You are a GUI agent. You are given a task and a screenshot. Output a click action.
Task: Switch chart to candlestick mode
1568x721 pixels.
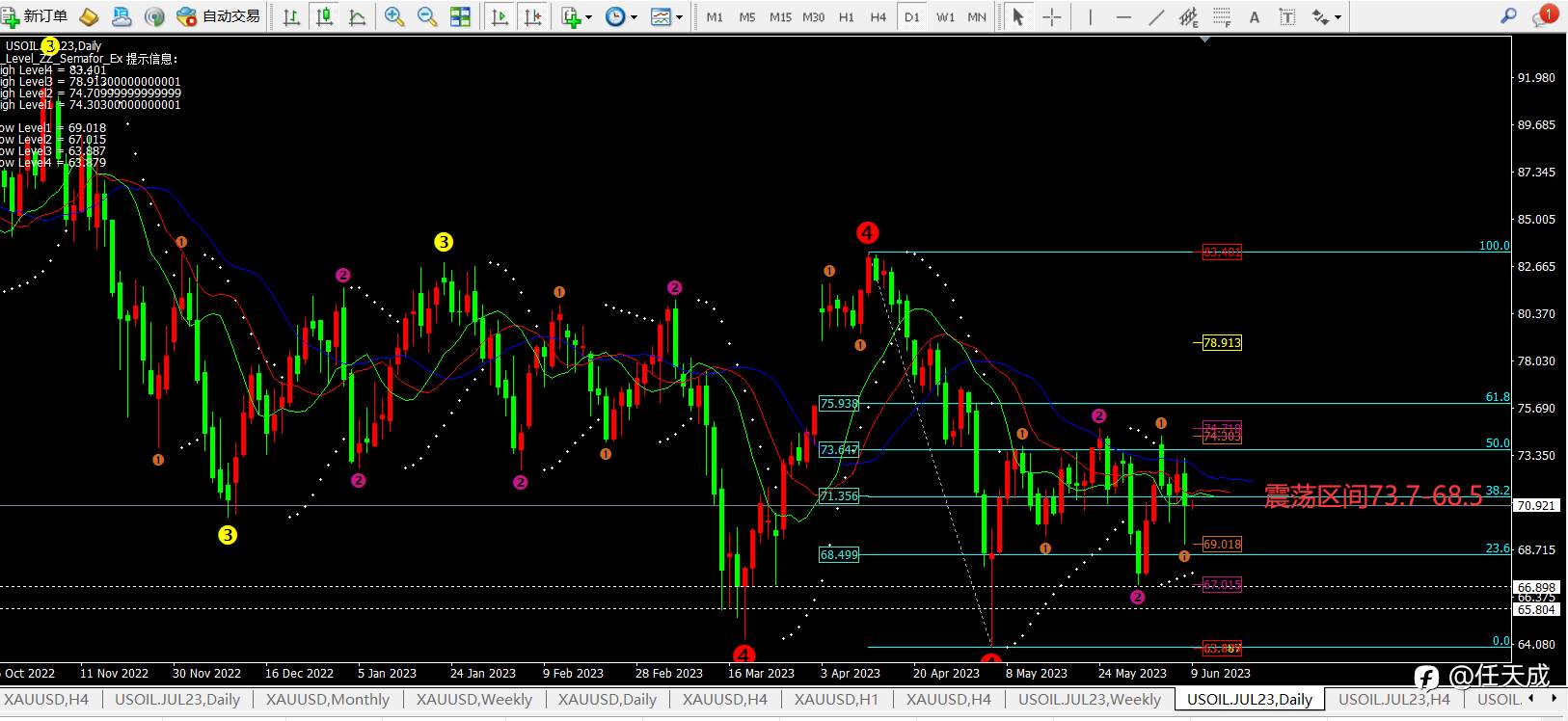click(324, 16)
